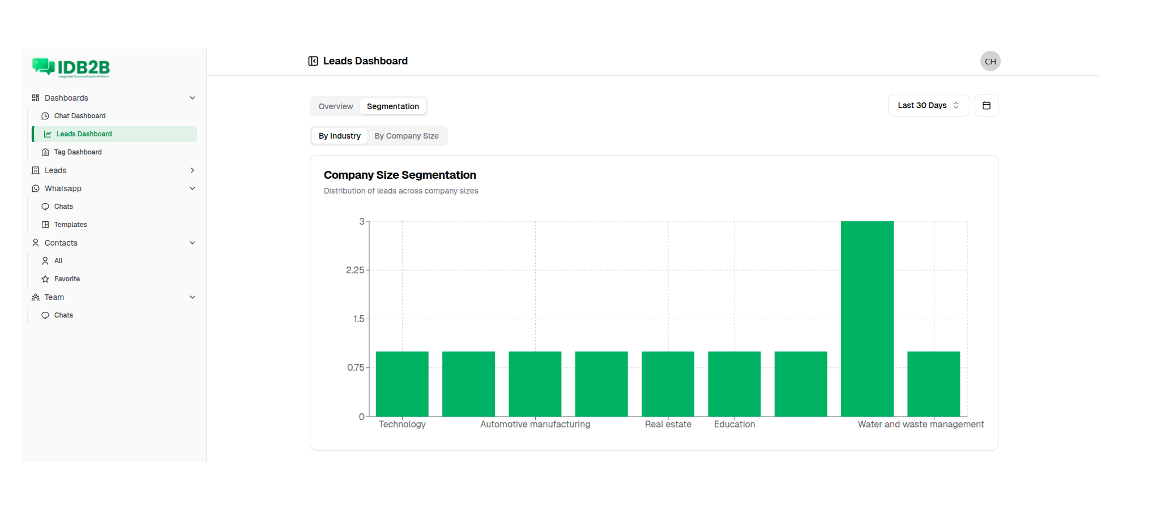Select the Segmentation tab
The width and height of the screenshot is (1150, 530).
(x=393, y=106)
